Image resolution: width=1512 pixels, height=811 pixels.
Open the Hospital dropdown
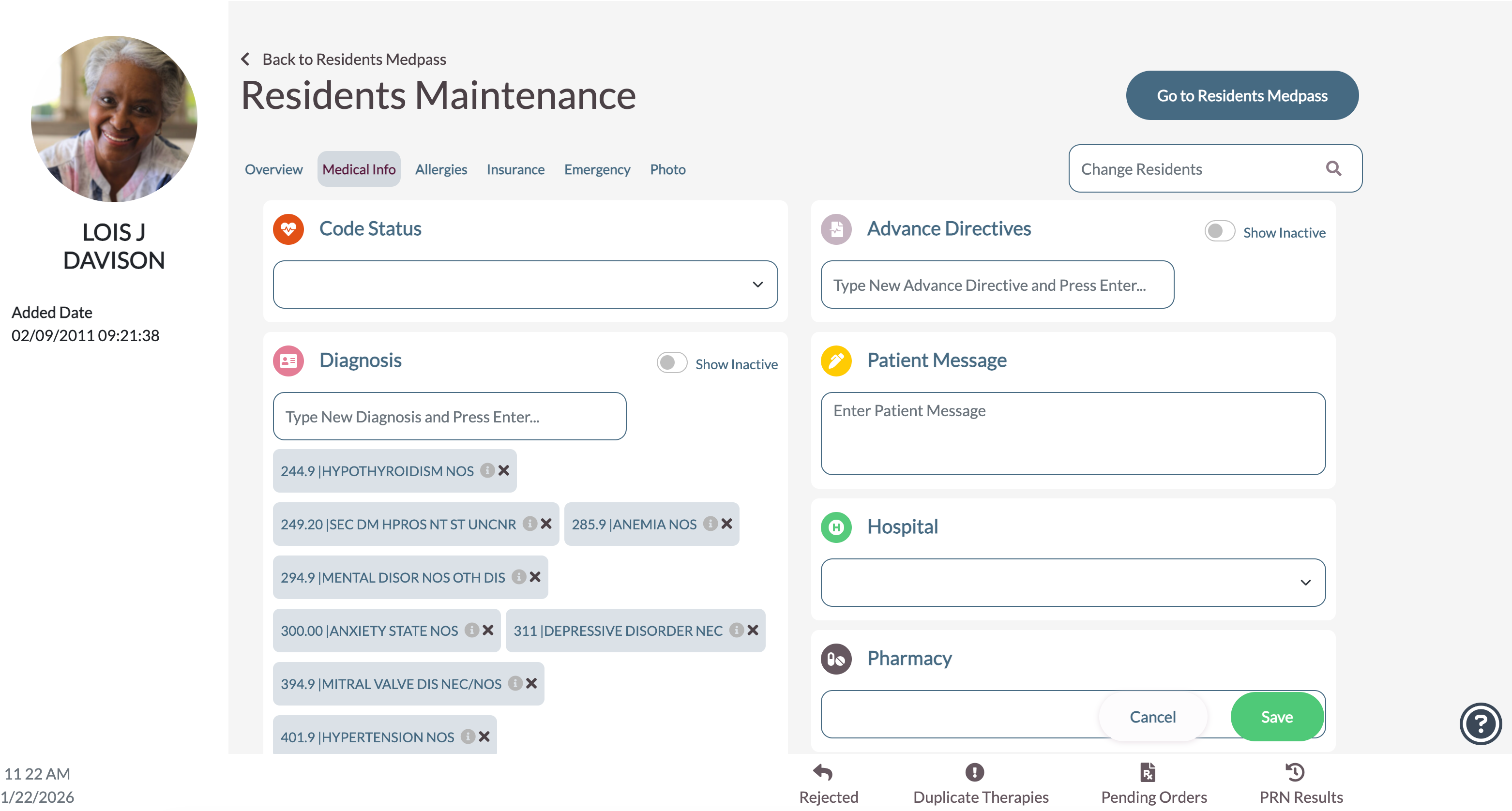pos(1073,582)
